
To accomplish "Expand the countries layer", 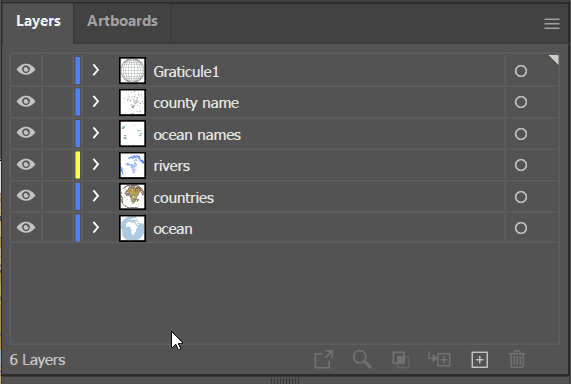I will (x=96, y=196).
